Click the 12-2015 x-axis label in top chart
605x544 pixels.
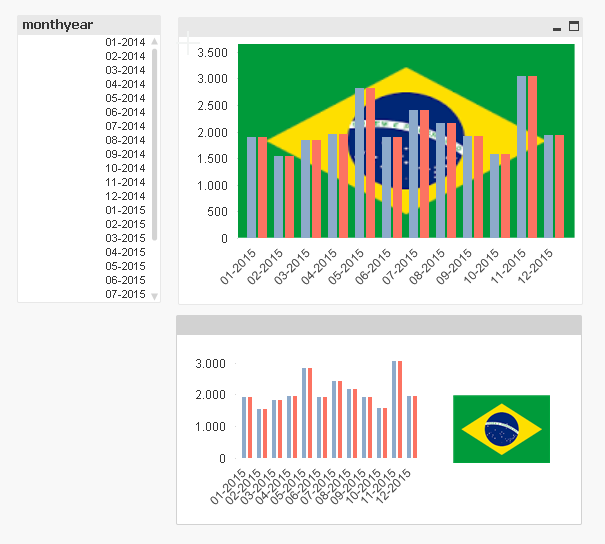(x=535, y=267)
